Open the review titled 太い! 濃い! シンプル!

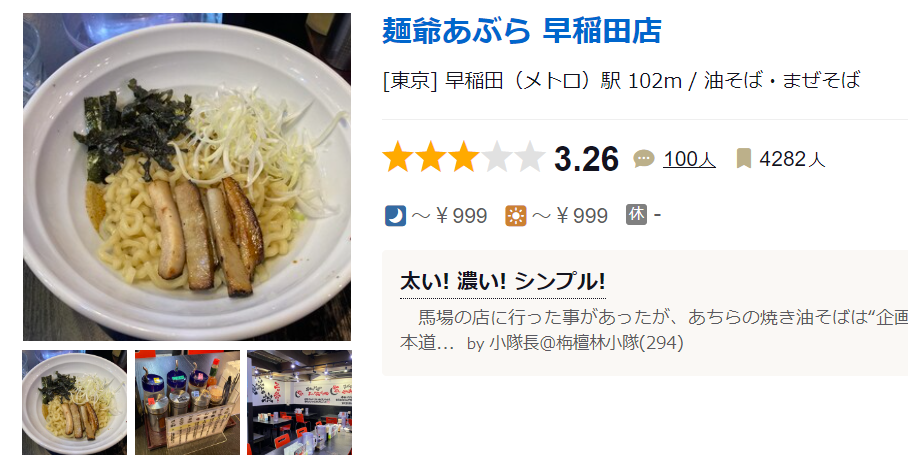(x=503, y=282)
